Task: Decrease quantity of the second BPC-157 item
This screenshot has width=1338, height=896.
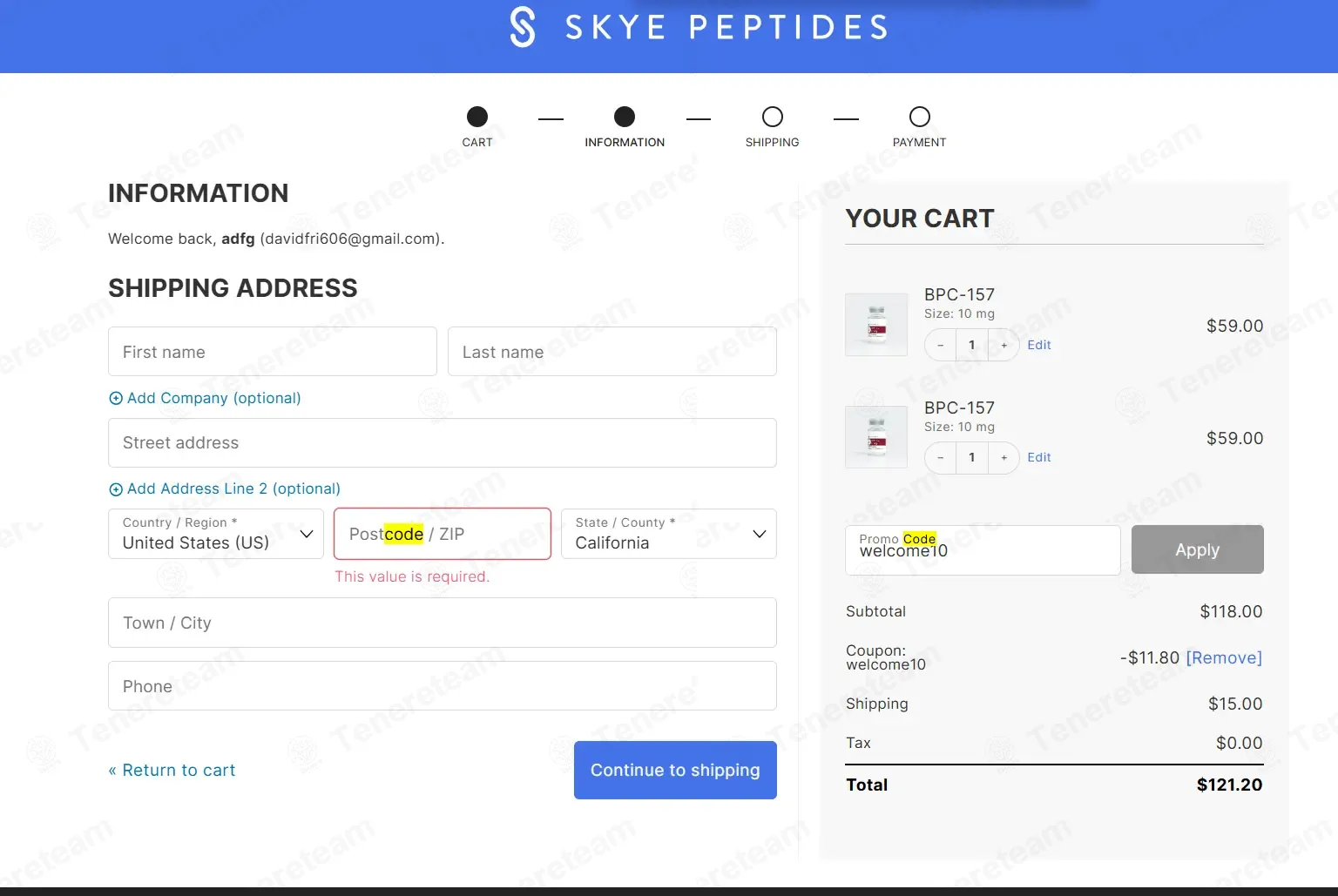Action: [x=940, y=457]
